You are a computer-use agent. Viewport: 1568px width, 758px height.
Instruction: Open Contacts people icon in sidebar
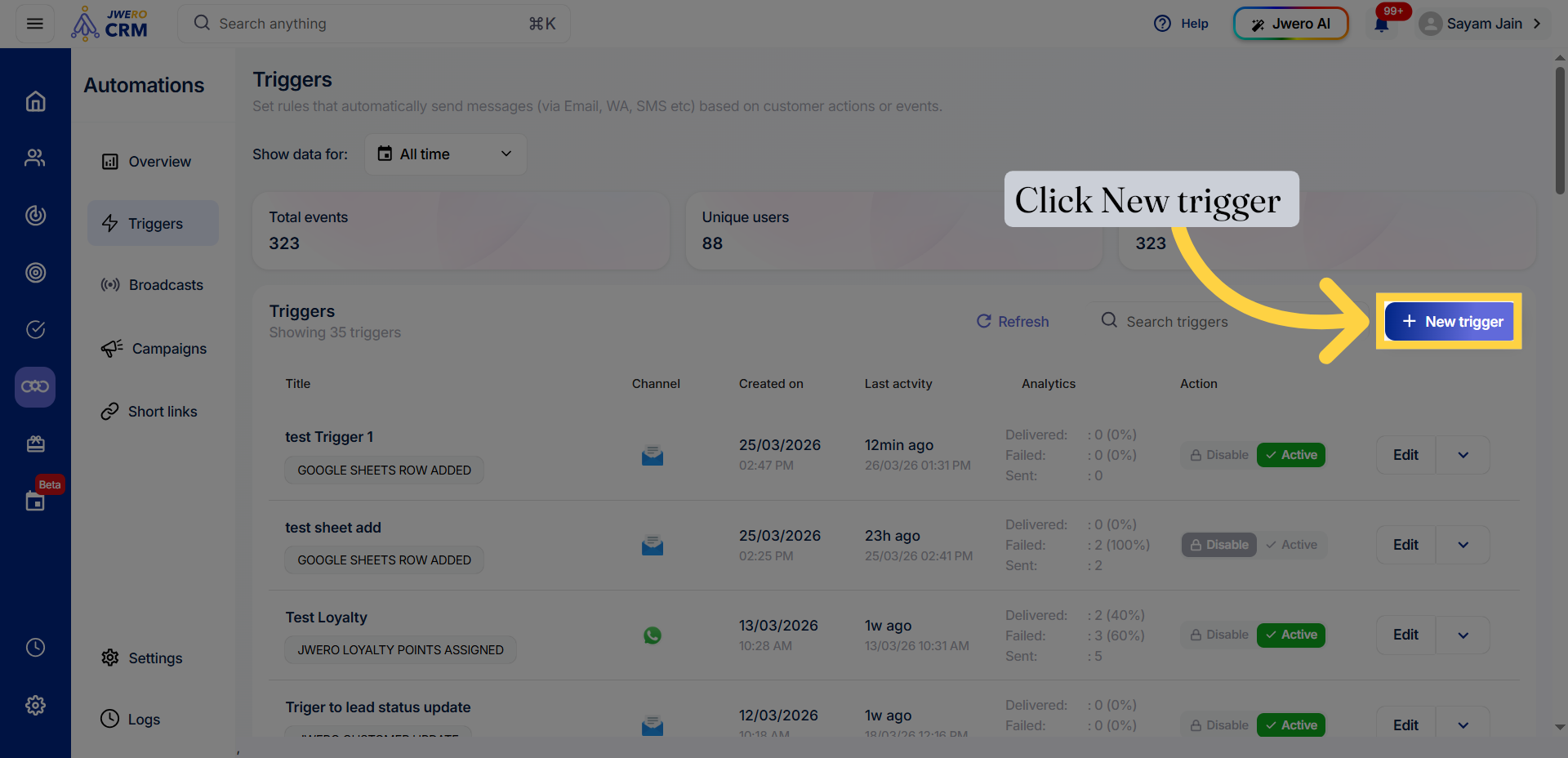(x=35, y=158)
